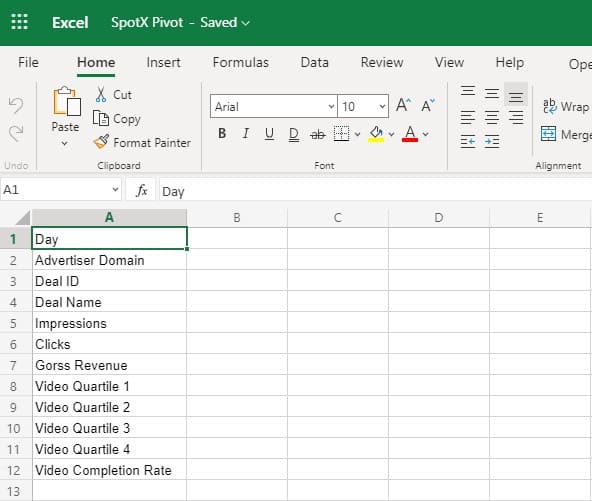Viewport: 592px width, 501px height.
Task: Apply the yellow fill color
Action: click(x=376, y=134)
